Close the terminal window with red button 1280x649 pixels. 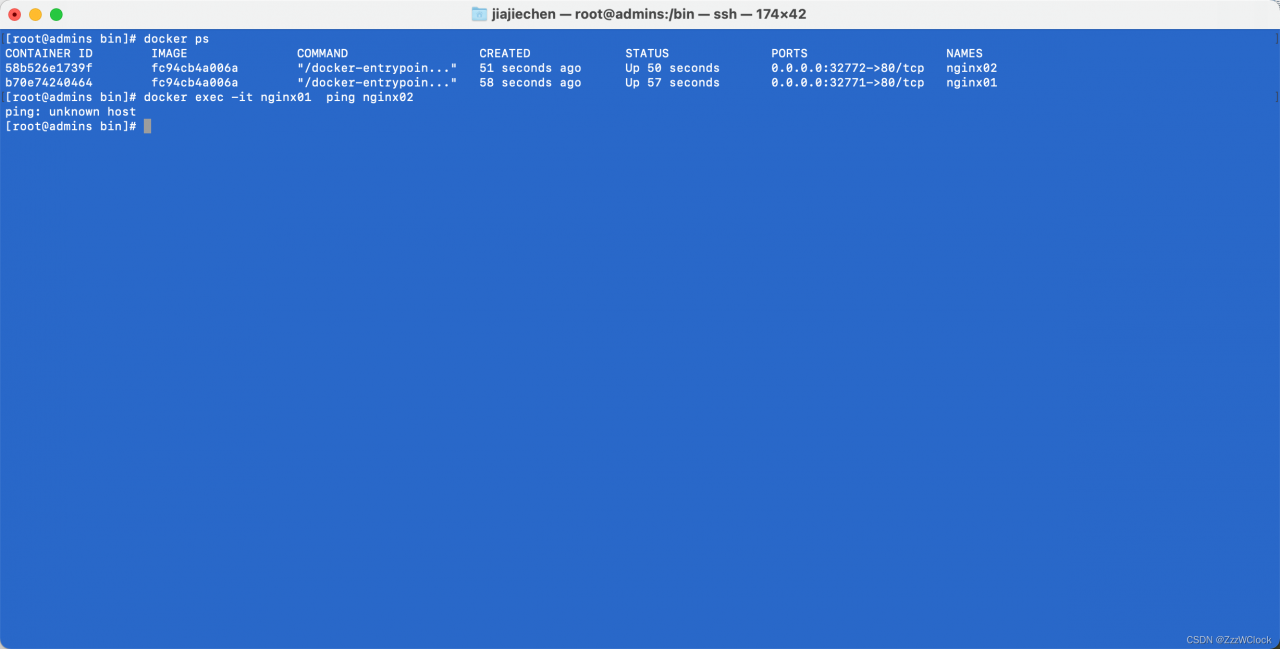tap(14, 14)
